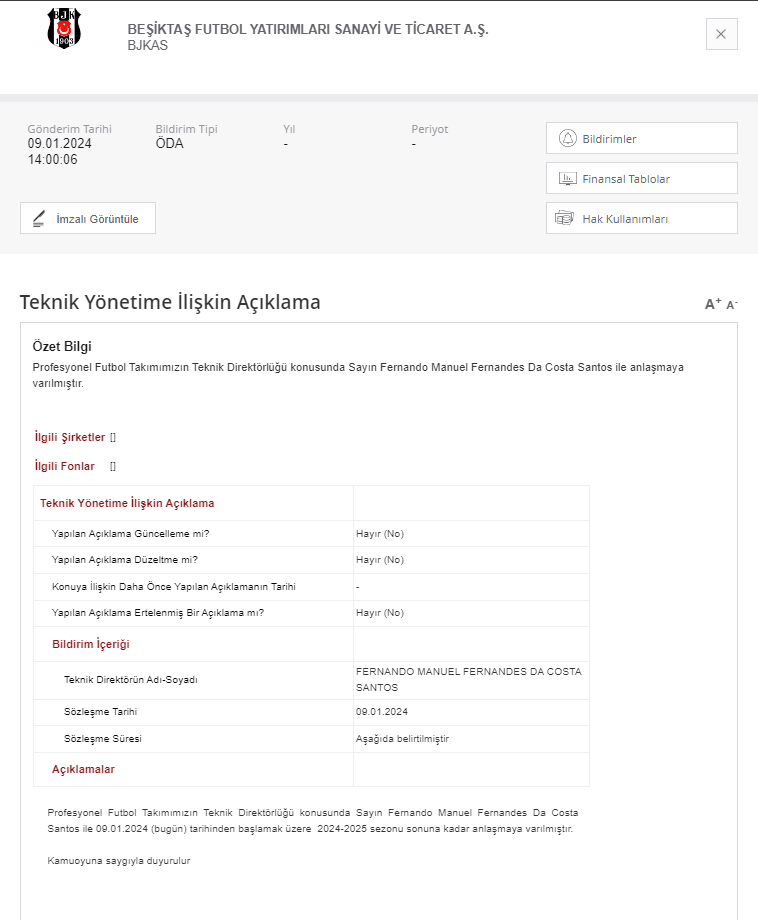The height and width of the screenshot is (920, 758).
Task: Click contract date value 09.01.2024 in table
Action: pyautogui.click(x=382, y=712)
